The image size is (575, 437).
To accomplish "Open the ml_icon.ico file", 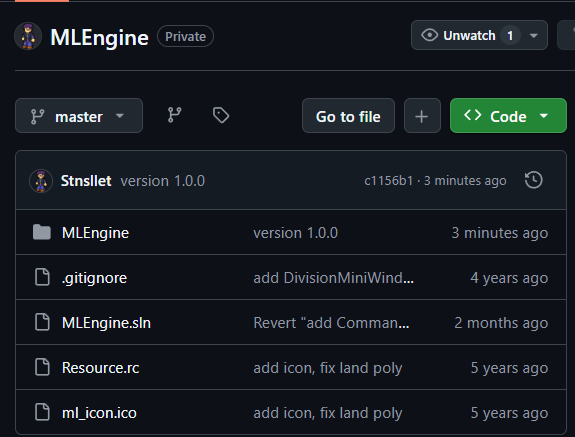I will [99, 413].
